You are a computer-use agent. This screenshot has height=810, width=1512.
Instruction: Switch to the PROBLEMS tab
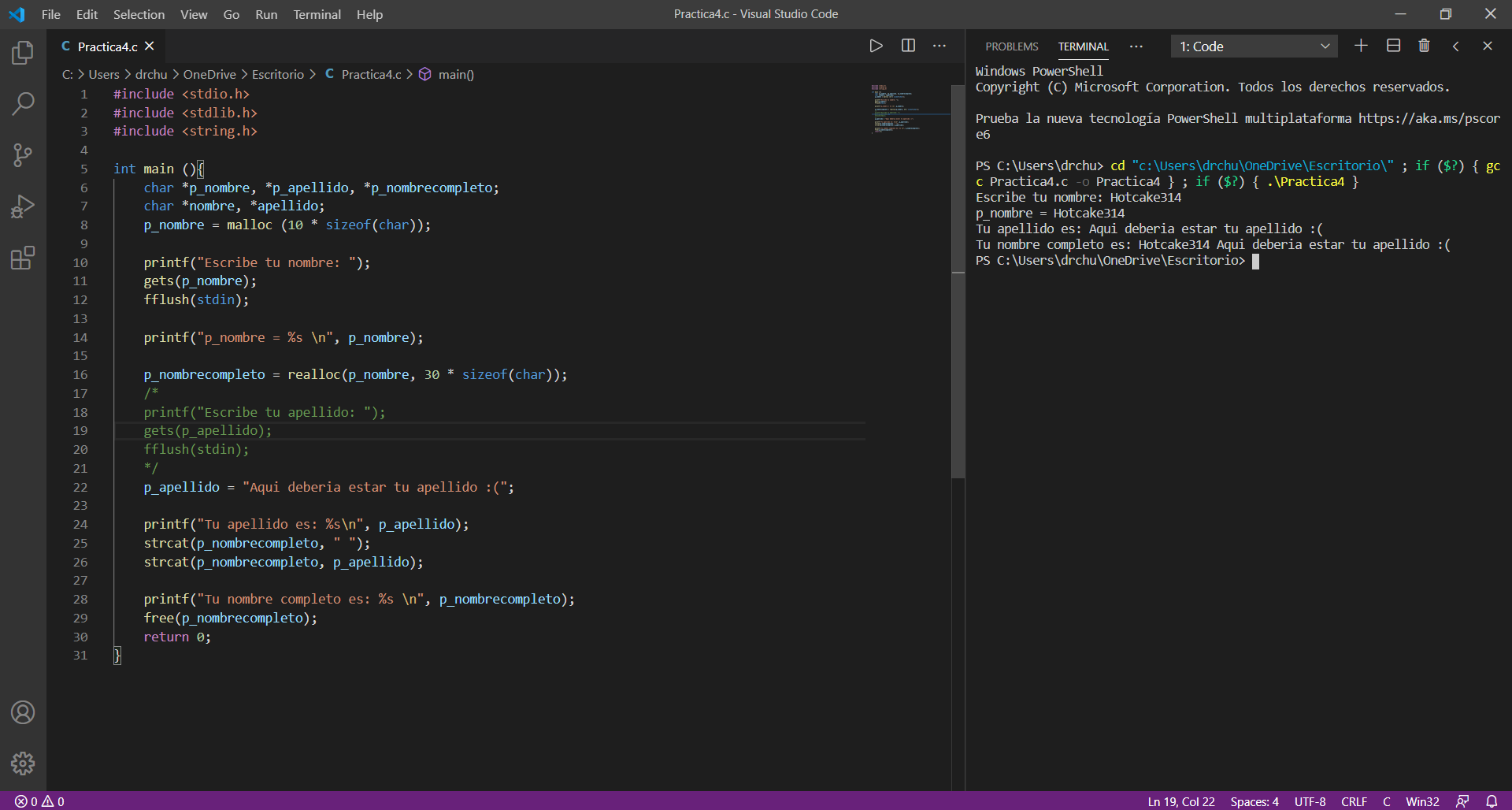pyautogui.click(x=1012, y=46)
